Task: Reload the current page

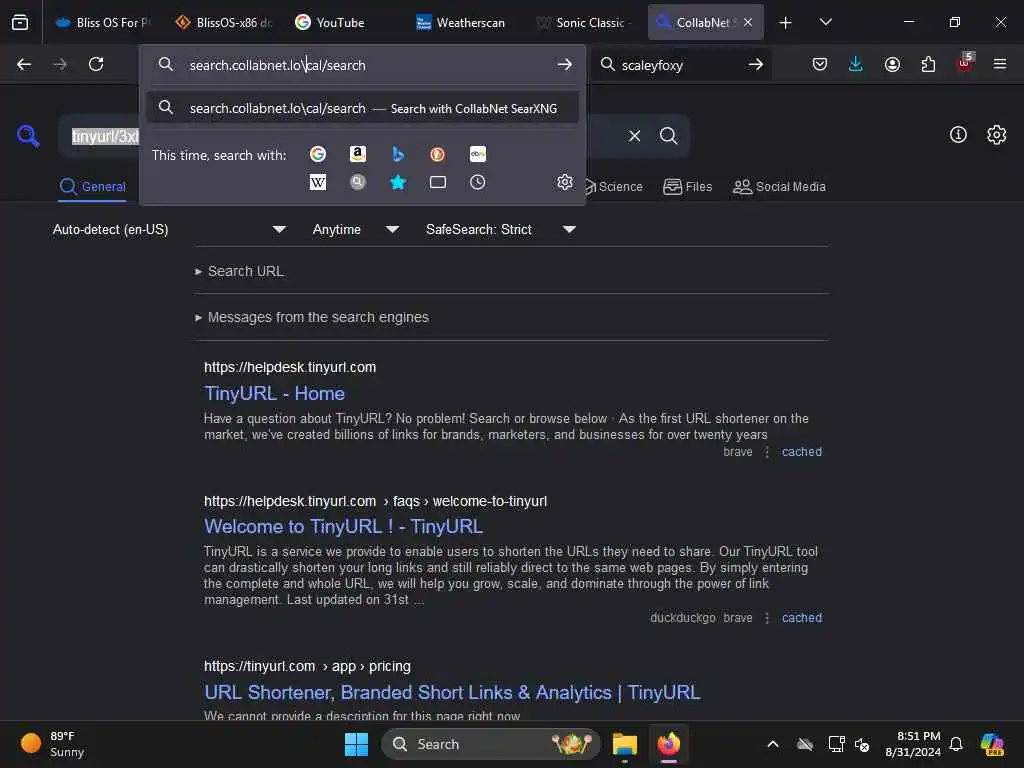Action: pyautogui.click(x=96, y=64)
